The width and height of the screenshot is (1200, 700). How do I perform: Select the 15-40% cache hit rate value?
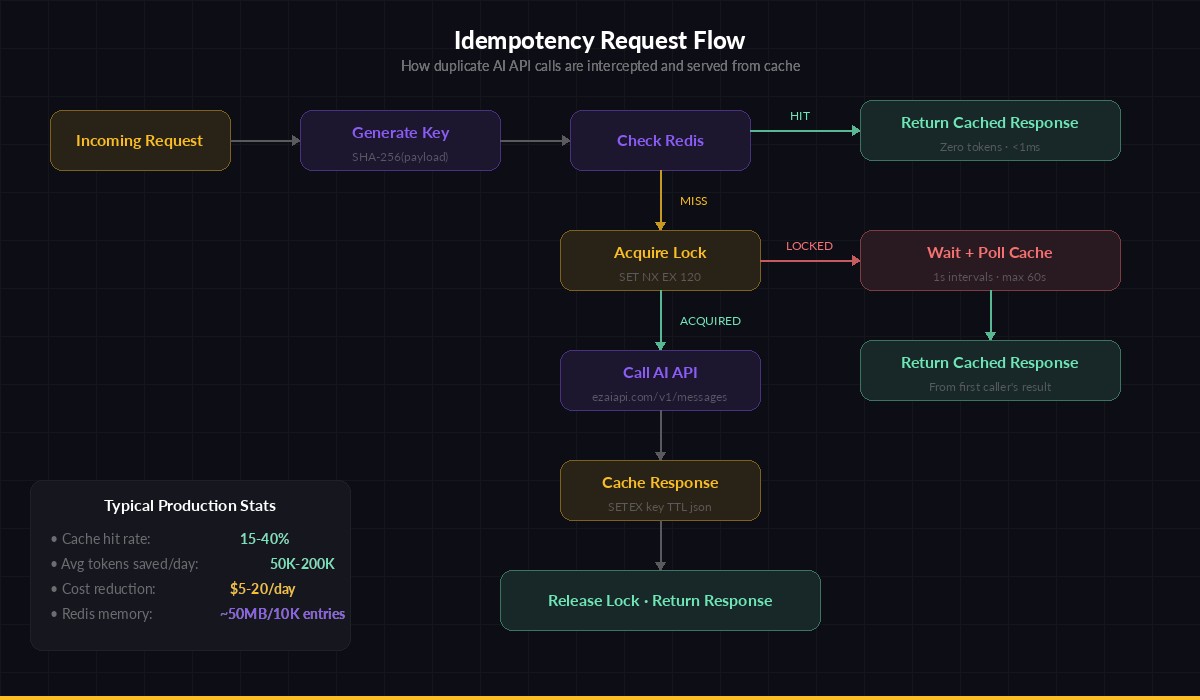tap(264, 538)
